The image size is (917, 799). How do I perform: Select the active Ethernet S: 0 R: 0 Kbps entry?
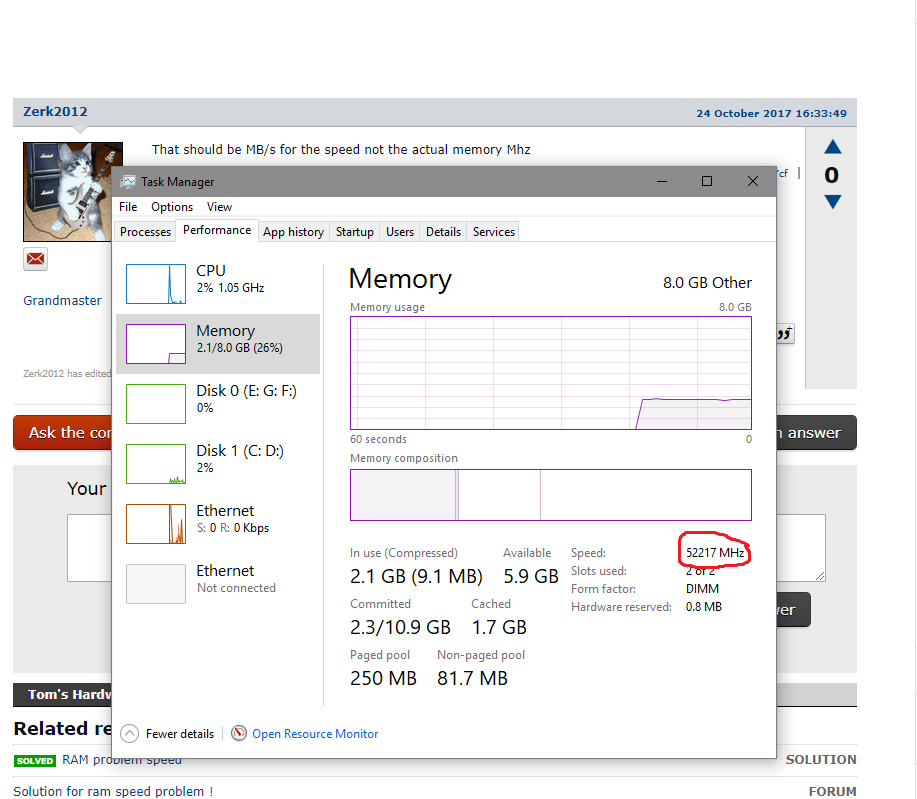(x=218, y=524)
